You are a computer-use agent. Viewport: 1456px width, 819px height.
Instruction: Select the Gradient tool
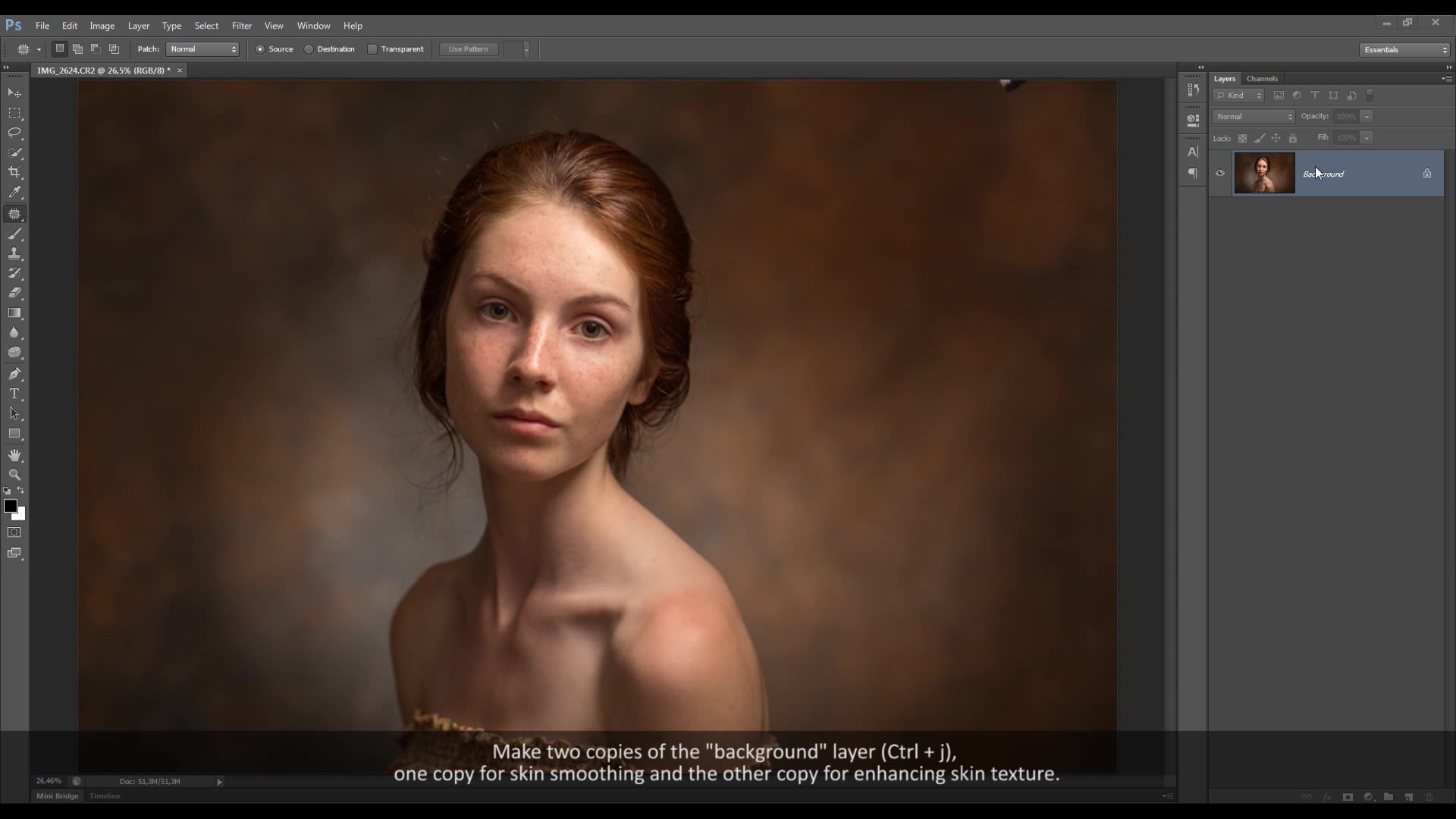point(15,313)
